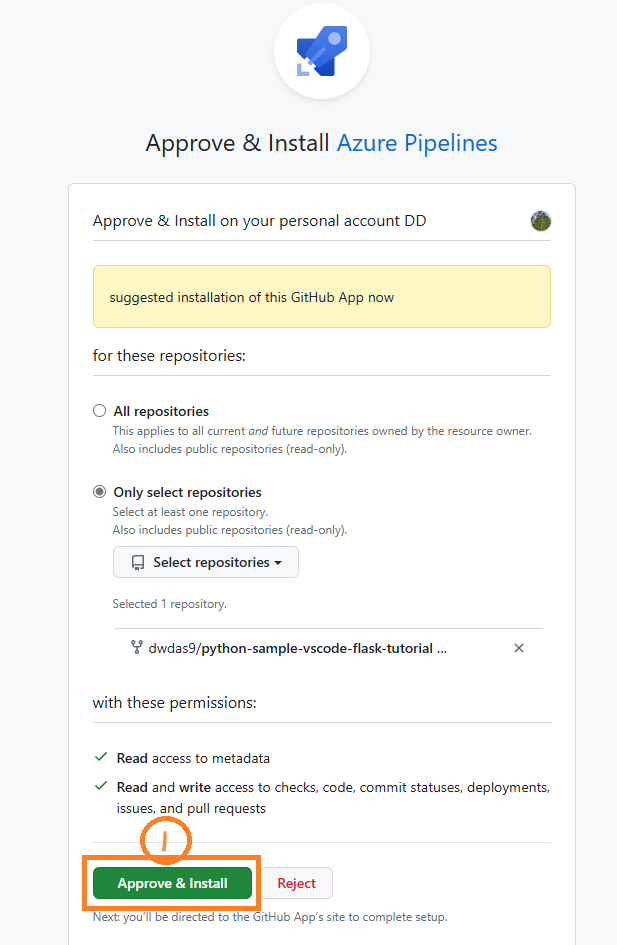Click the Approve & Install green button

(172, 883)
